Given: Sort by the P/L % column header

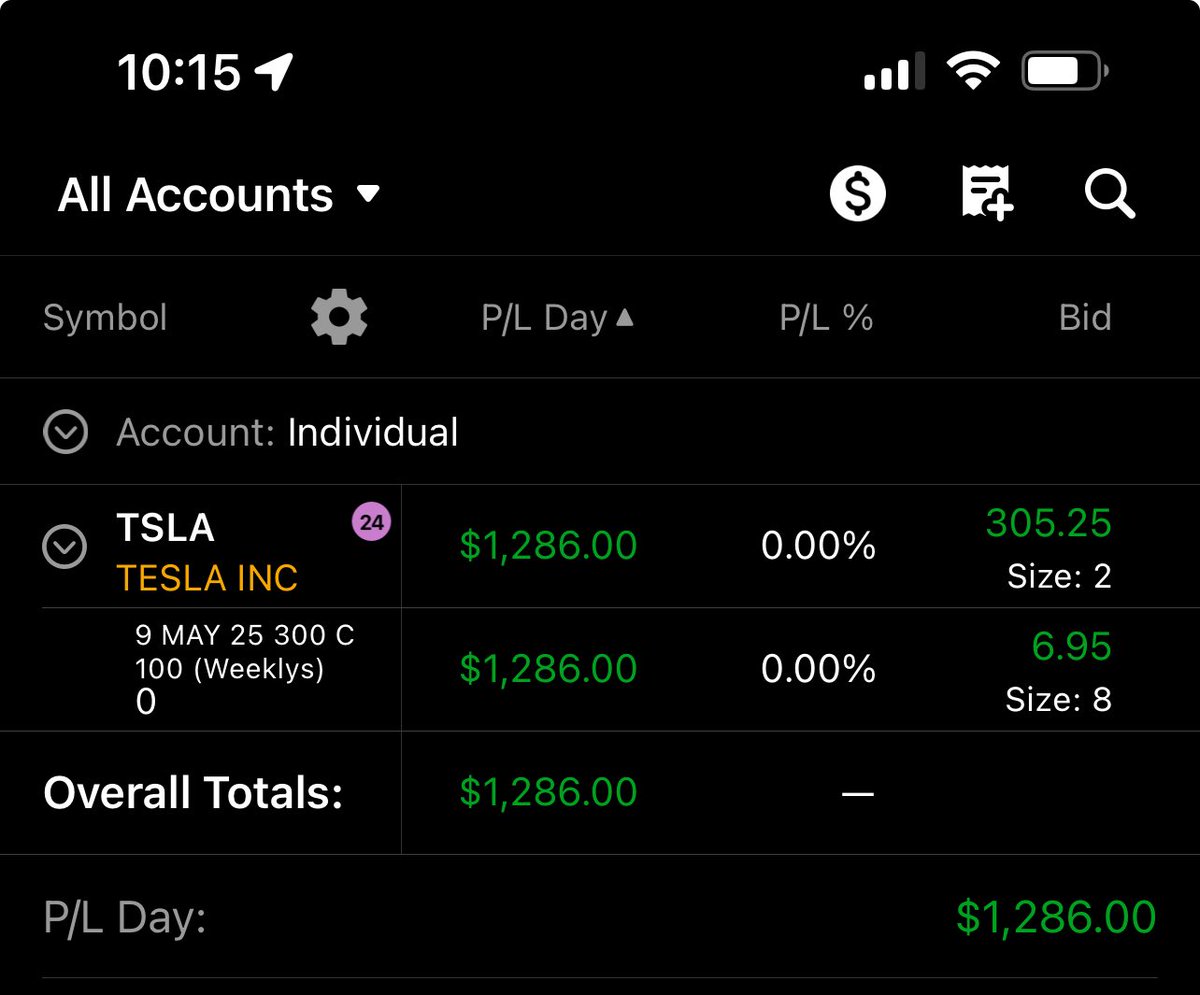Looking at the screenshot, I should pyautogui.click(x=826, y=318).
